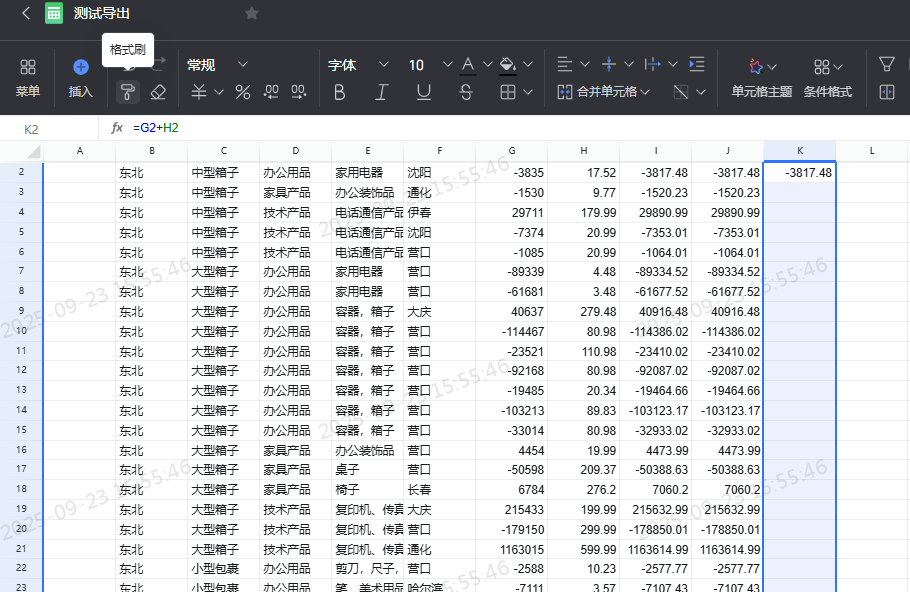Click 合并单元格 merge cells button

(x=604, y=92)
